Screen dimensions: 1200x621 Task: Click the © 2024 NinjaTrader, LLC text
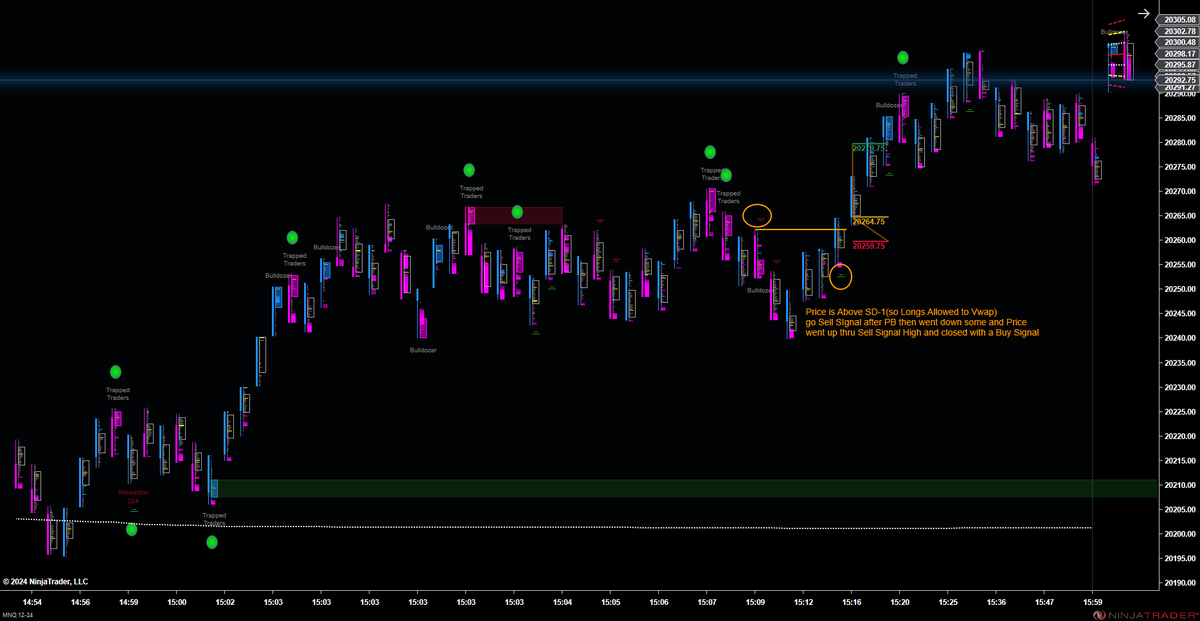point(45,580)
